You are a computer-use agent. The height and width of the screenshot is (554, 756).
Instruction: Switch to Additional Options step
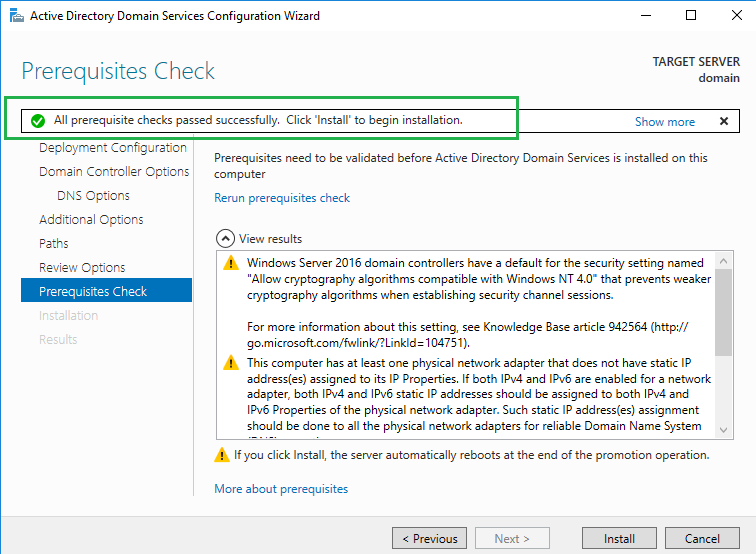[91, 220]
